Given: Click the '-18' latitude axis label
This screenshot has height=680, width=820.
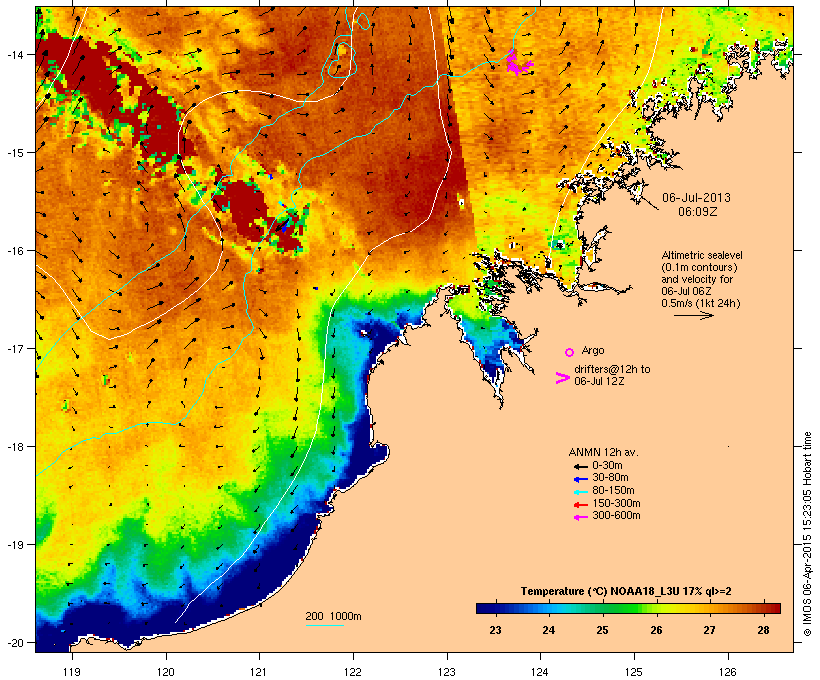Looking at the screenshot, I should tap(14, 447).
